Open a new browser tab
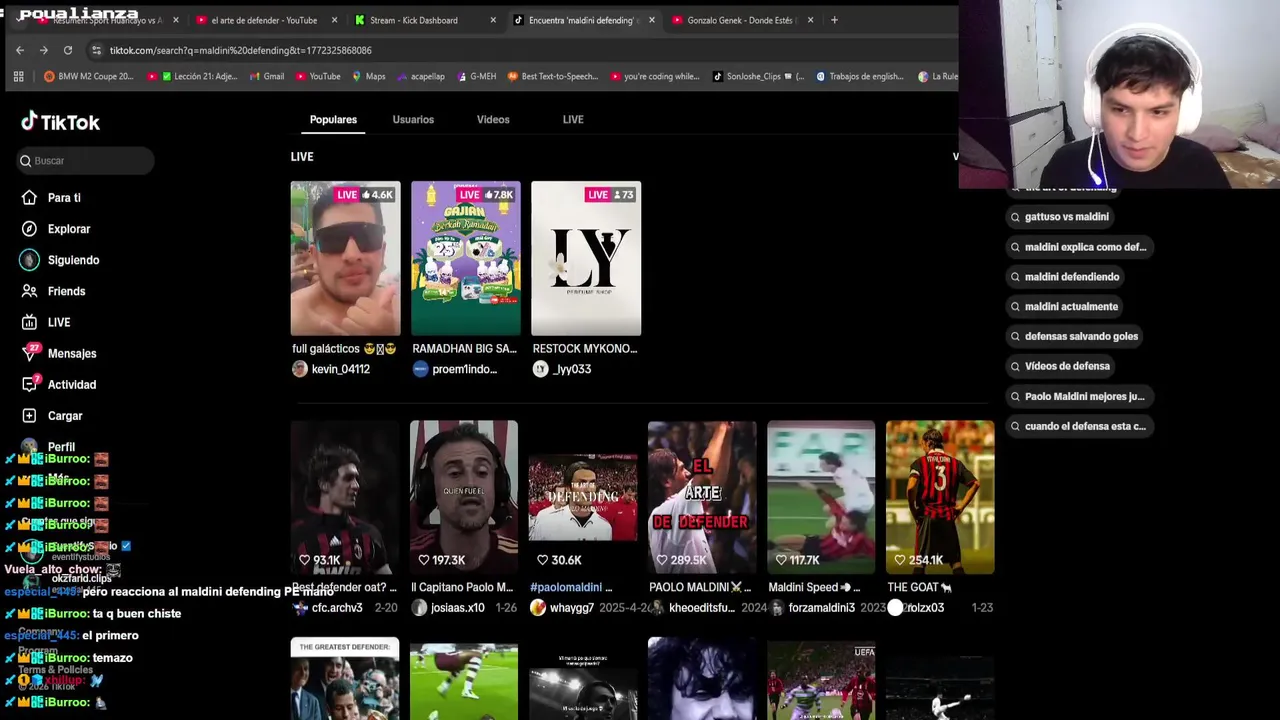Viewport: 1280px width, 720px height. click(x=835, y=20)
